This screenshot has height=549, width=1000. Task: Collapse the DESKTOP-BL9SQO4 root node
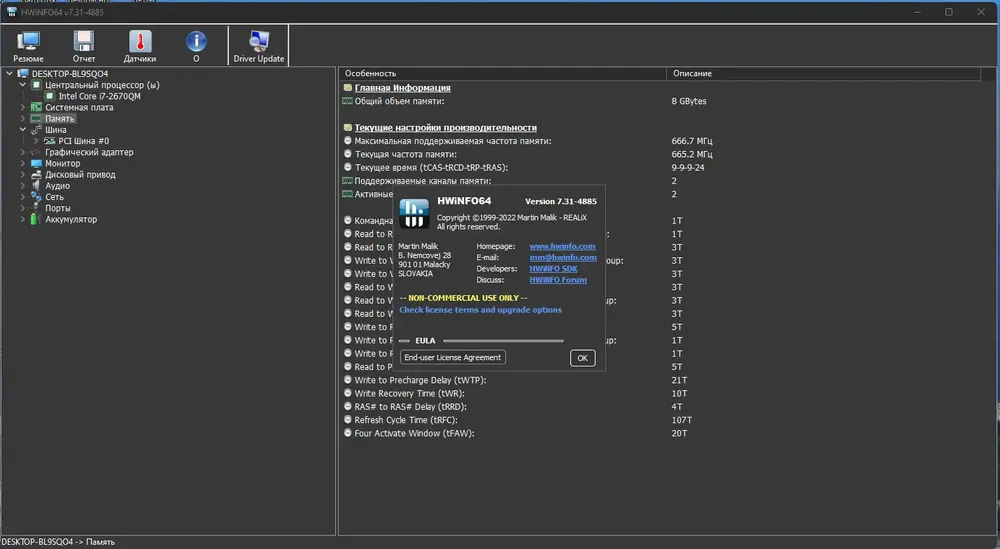10,74
